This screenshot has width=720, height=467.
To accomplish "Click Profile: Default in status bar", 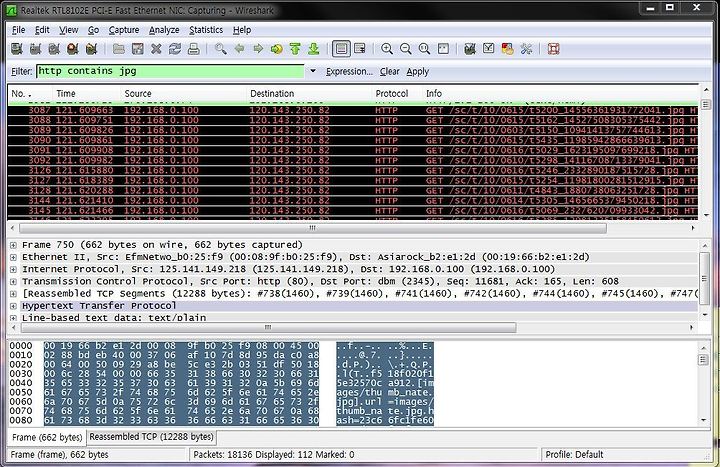I will pos(574,455).
